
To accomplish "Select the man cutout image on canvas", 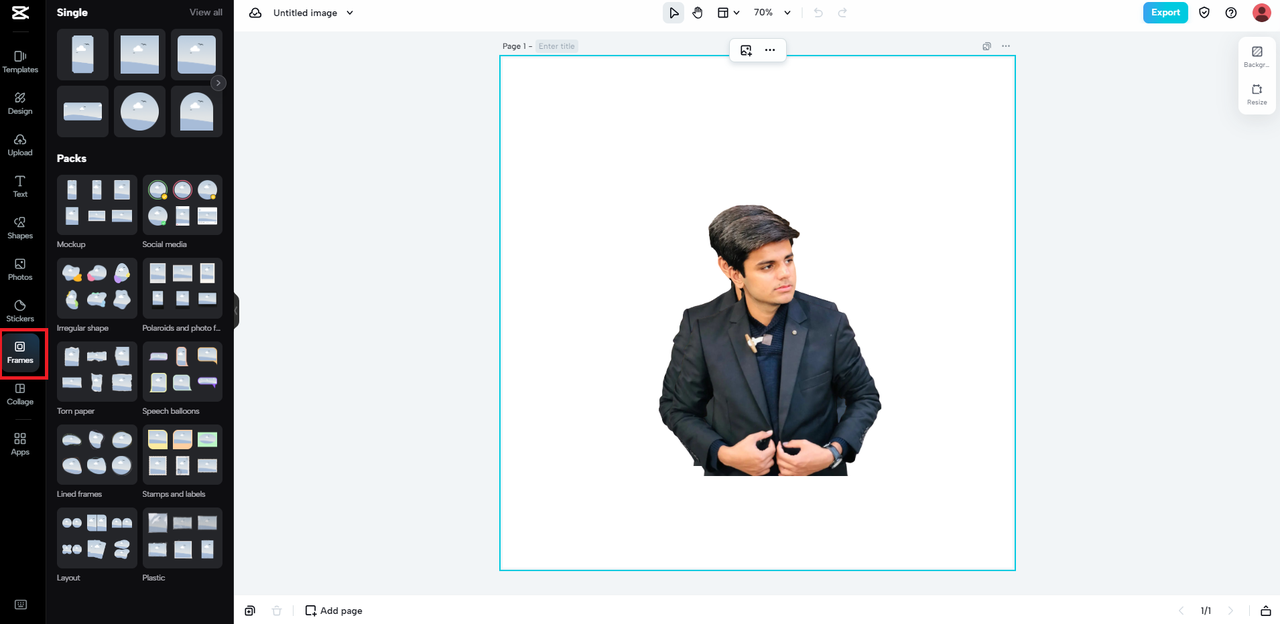I will click(769, 340).
